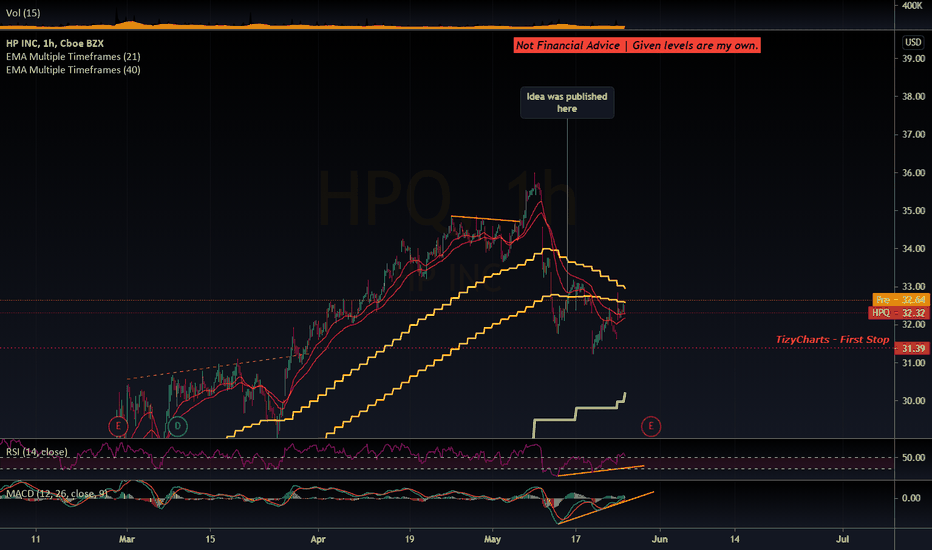
Task: Click the 400K volume axis label
Action: click(x=912, y=5)
